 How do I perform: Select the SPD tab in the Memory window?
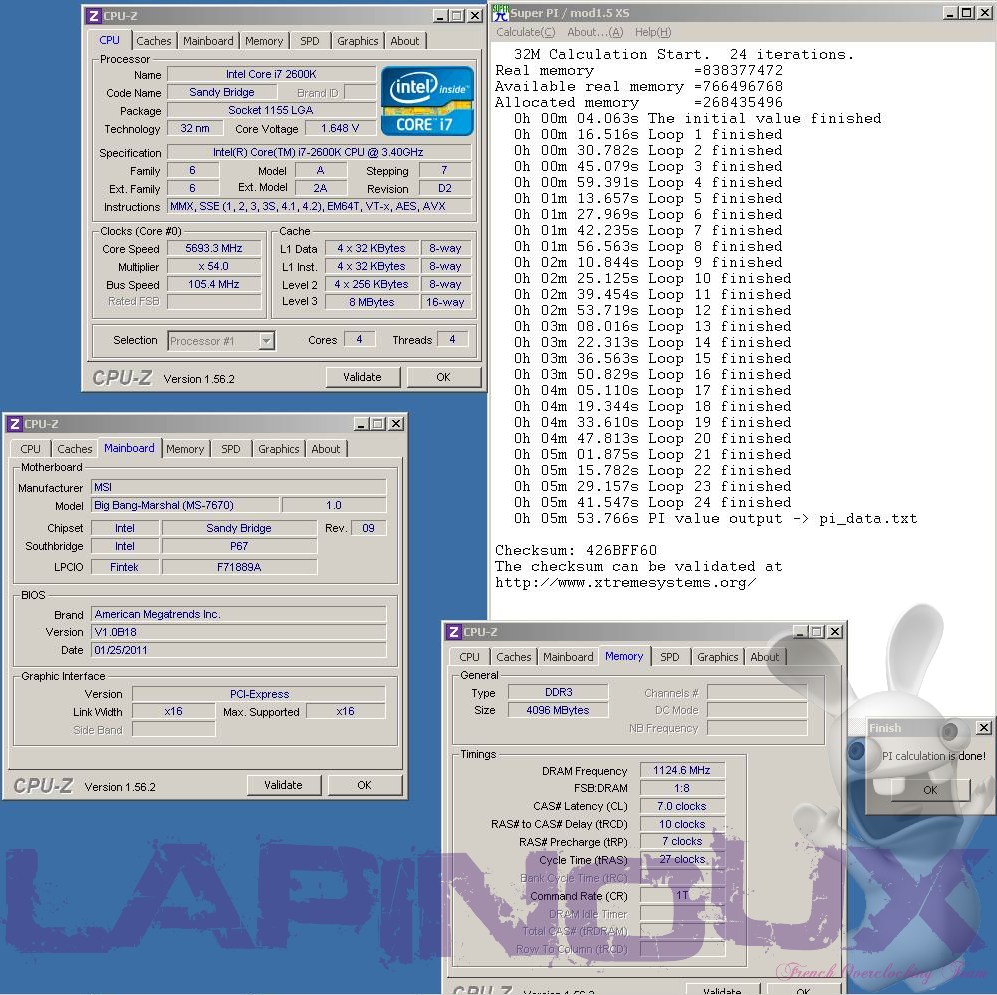[670, 657]
